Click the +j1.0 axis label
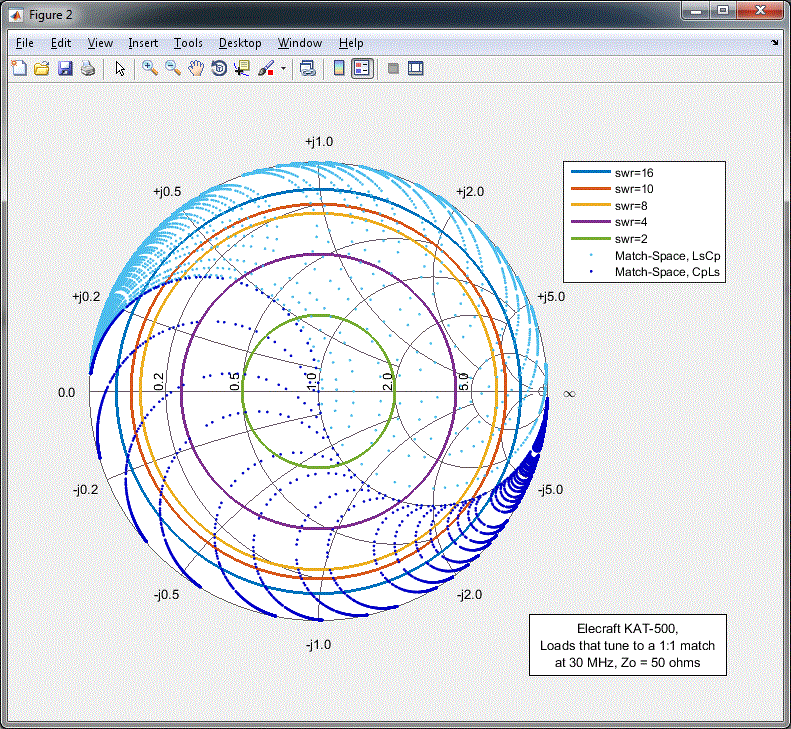The height and width of the screenshot is (729, 791). (x=319, y=142)
